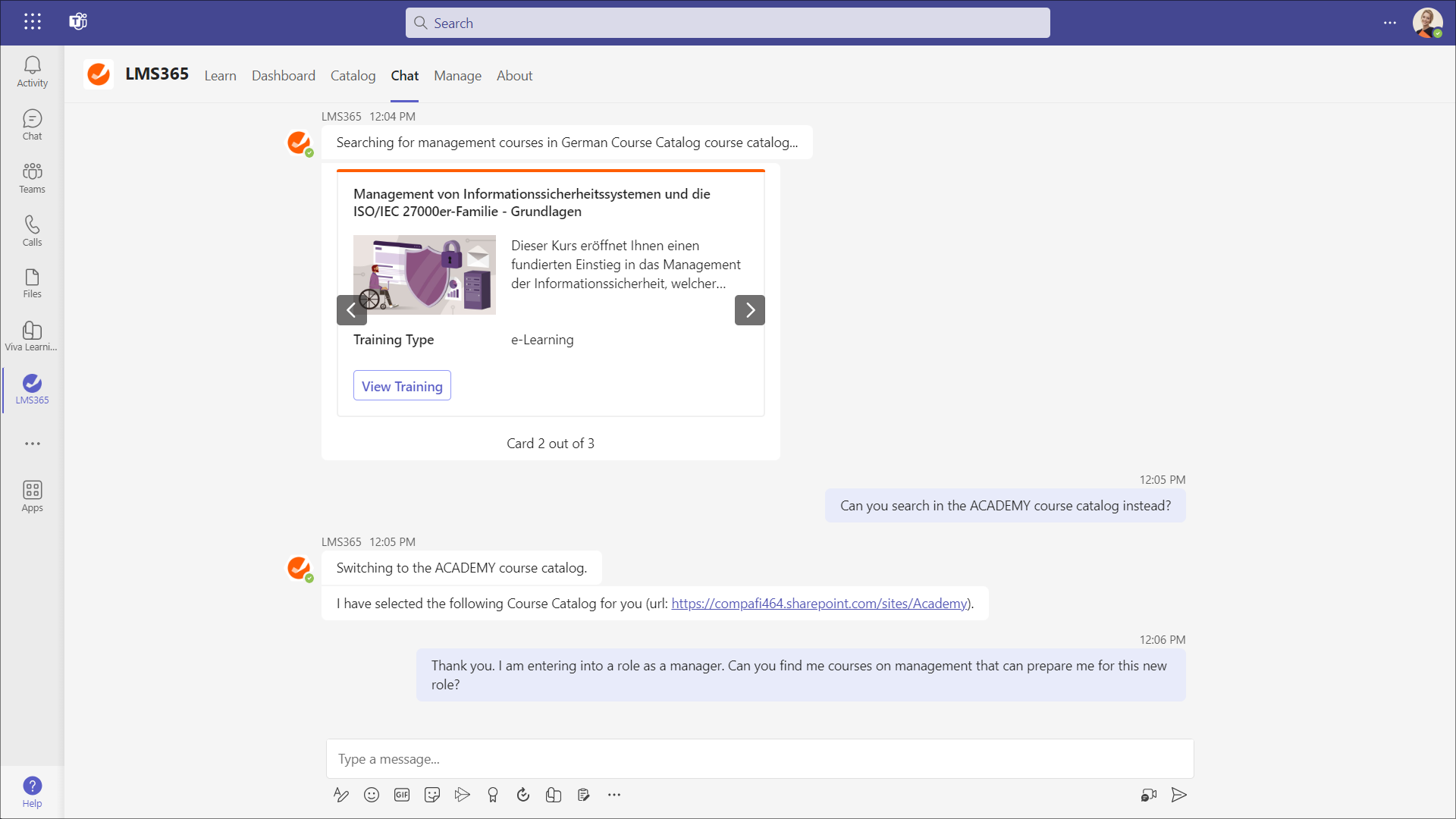Switch to the Dashboard tab
This screenshot has height=819, width=1456.
tap(283, 76)
